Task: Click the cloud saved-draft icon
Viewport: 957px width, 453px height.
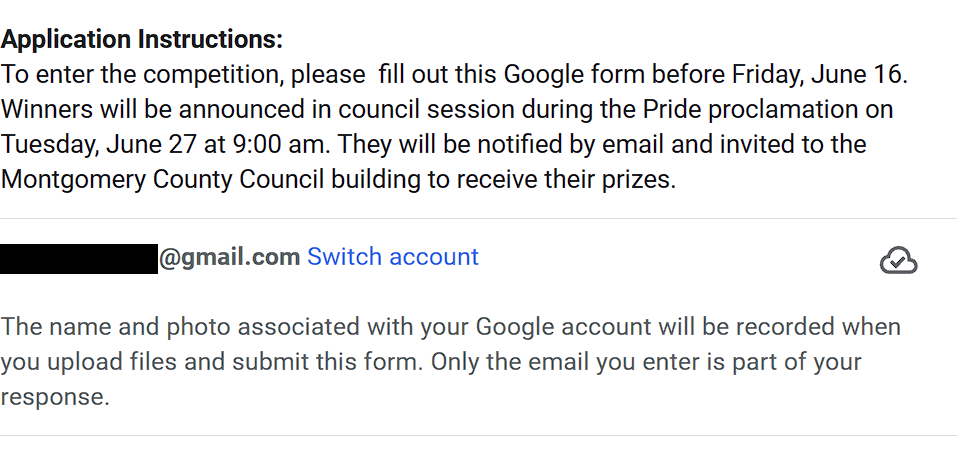Action: (898, 261)
